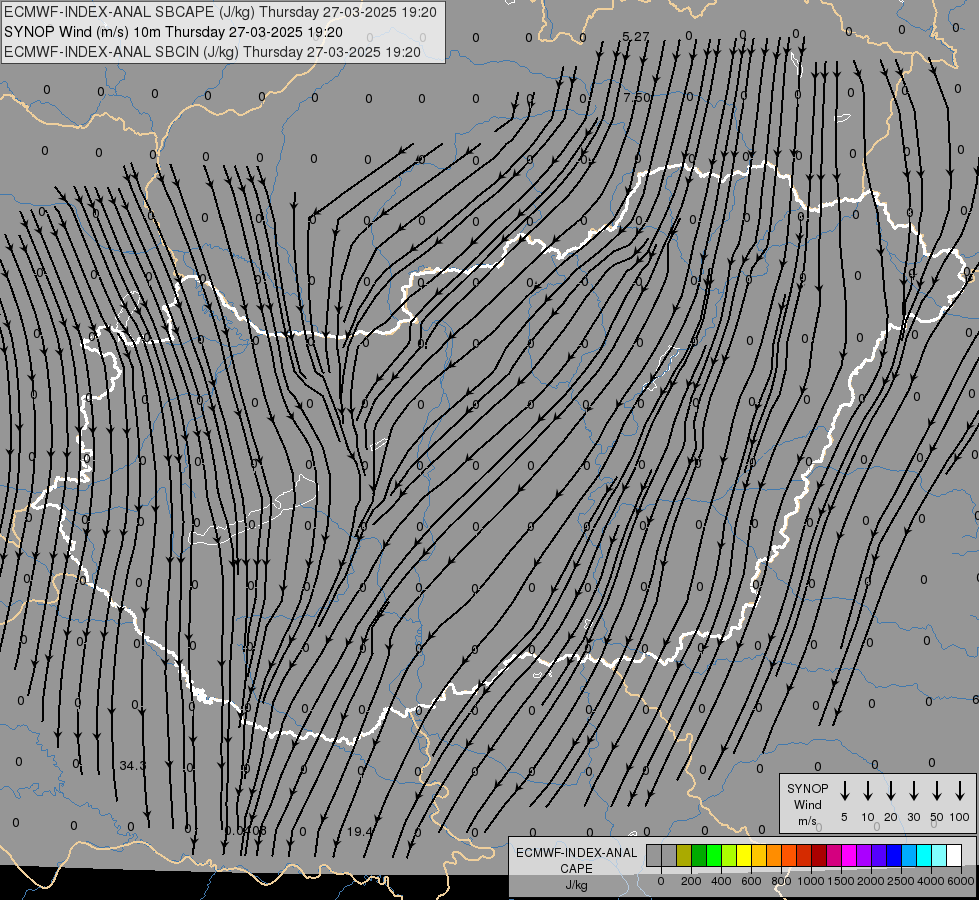Image resolution: width=979 pixels, height=900 pixels.
Task: Click the J/kg unit label under CAPE
Action: point(576,884)
